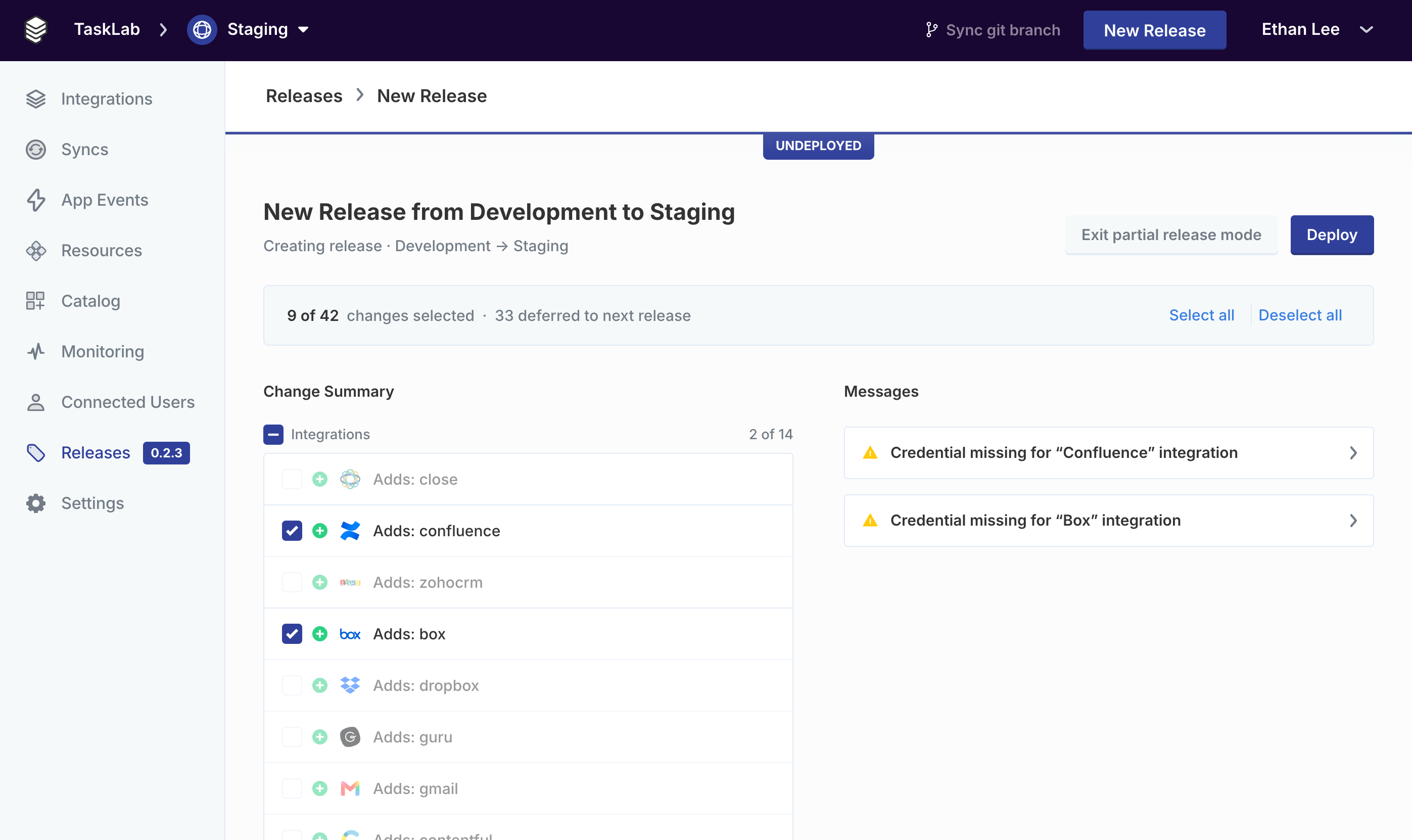Click the warning triangle for Box message
Viewport: 1412px width, 840px height.
coord(870,521)
